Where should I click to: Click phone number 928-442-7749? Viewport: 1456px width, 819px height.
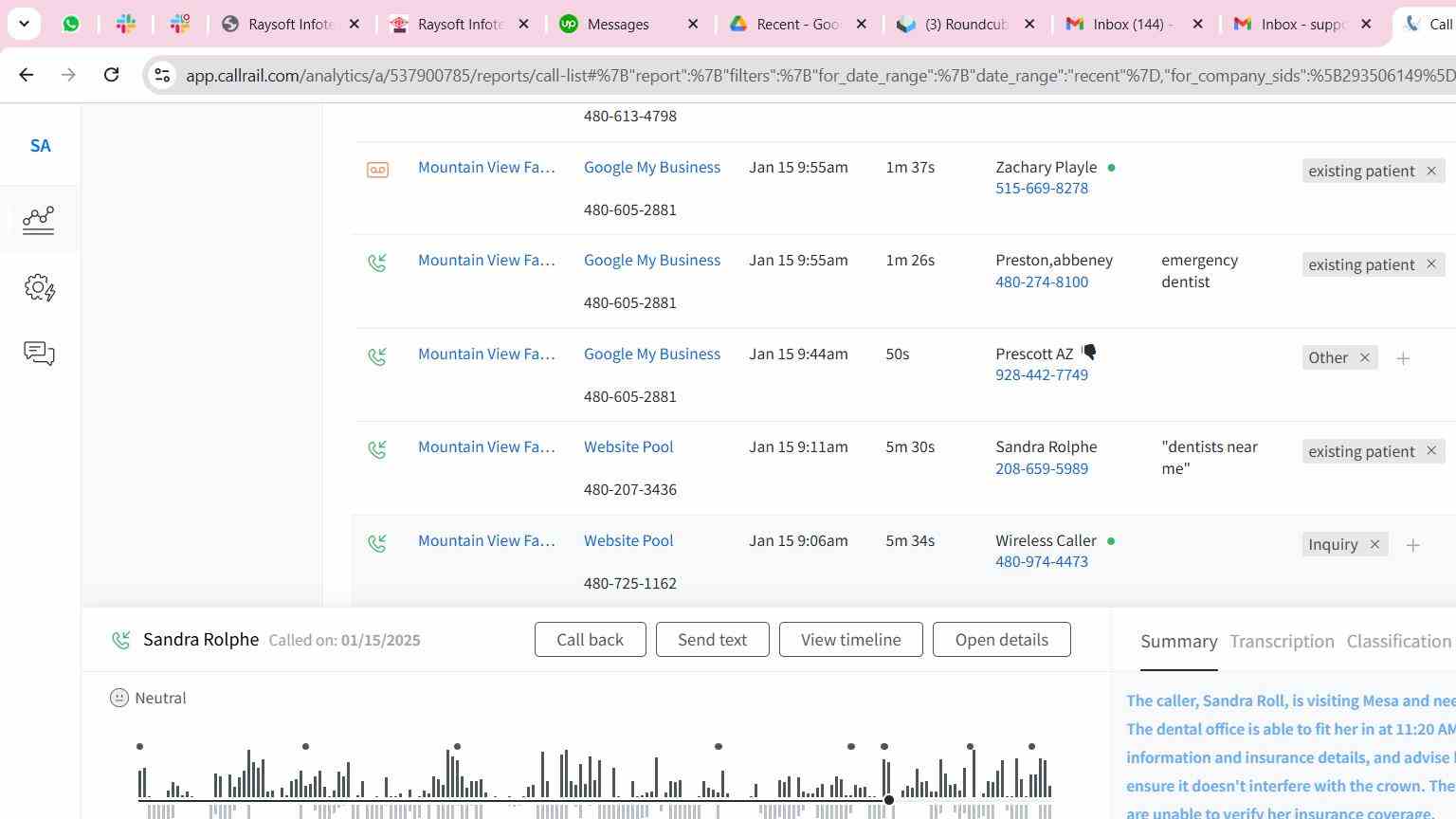(x=1042, y=374)
